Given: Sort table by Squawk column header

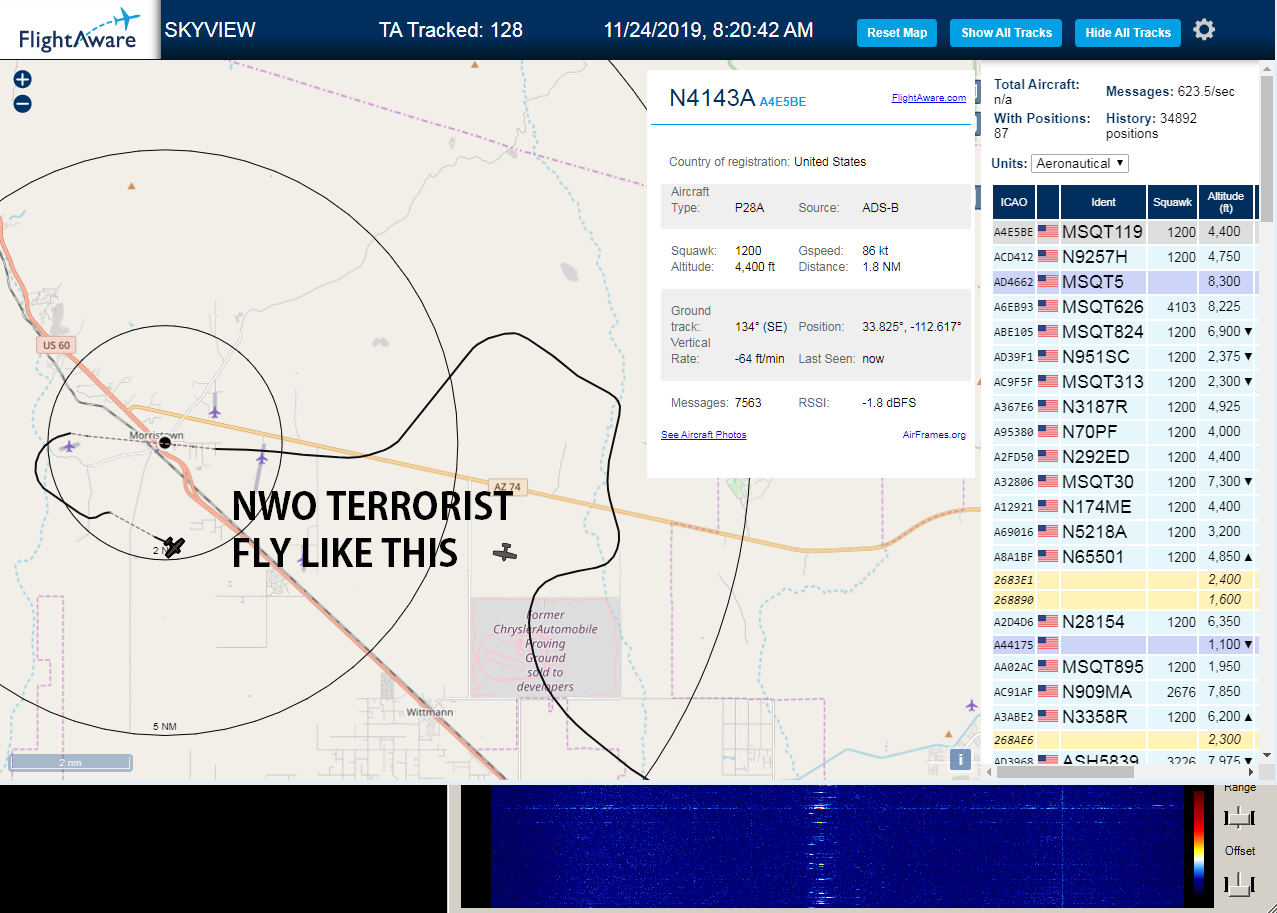Looking at the screenshot, I should [1172, 202].
